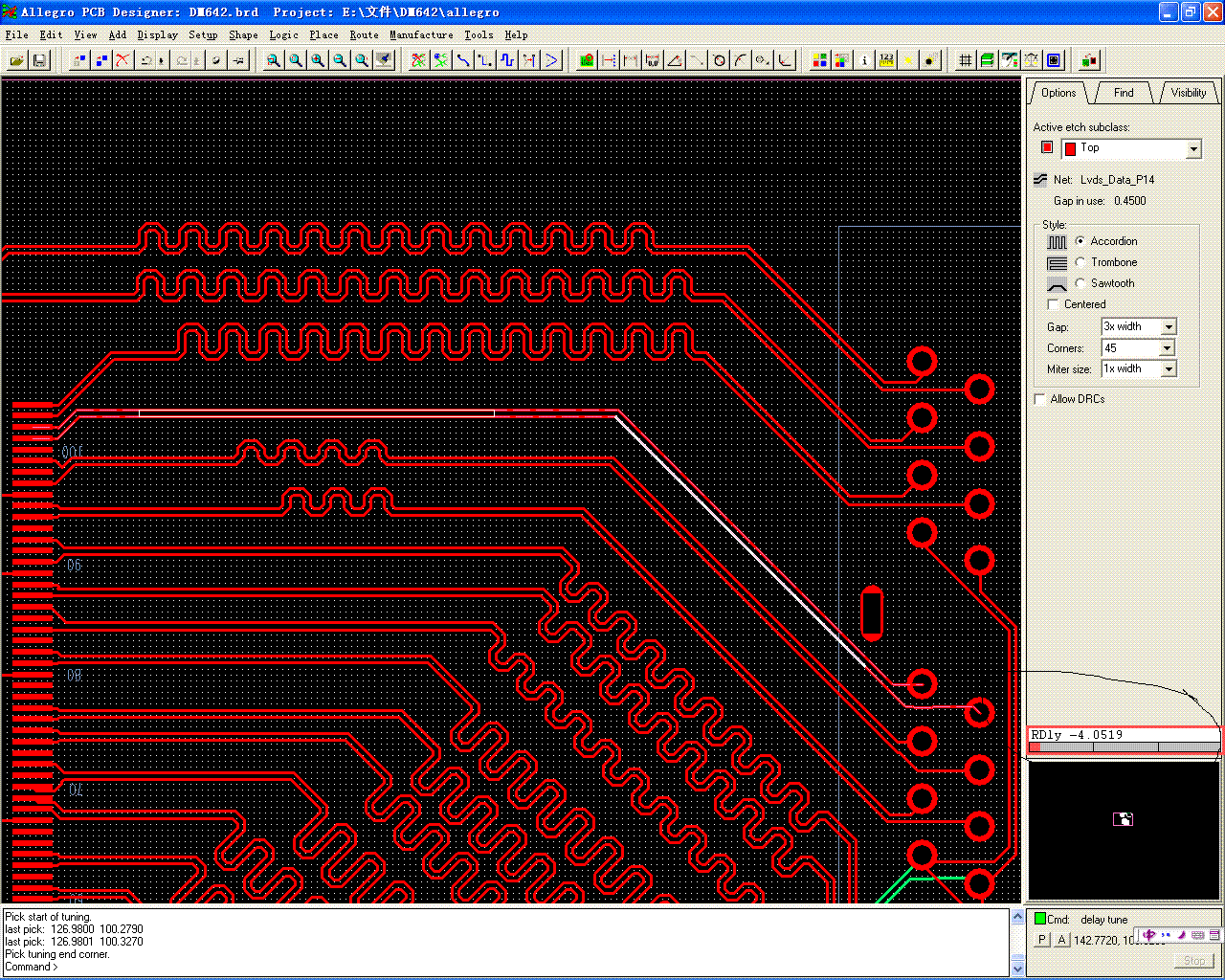Image resolution: width=1225 pixels, height=980 pixels.
Task: Select the Trombone style radio button
Action: [x=1080, y=262]
